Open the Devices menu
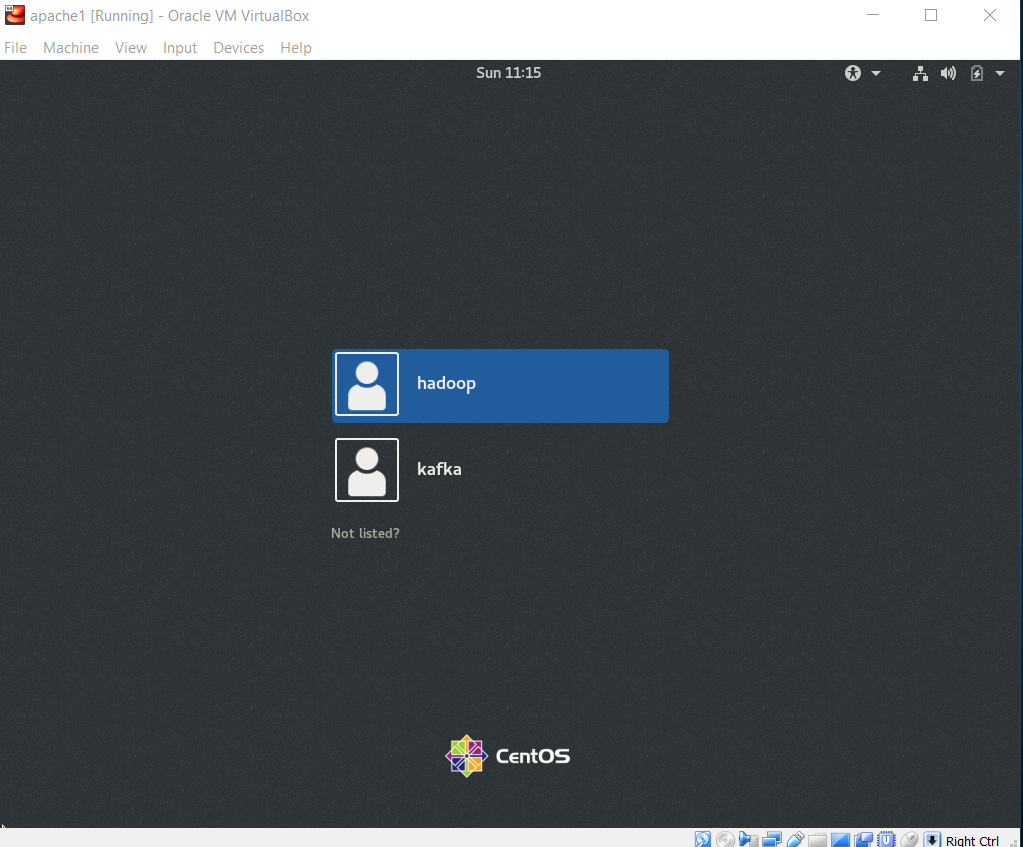 [238, 48]
